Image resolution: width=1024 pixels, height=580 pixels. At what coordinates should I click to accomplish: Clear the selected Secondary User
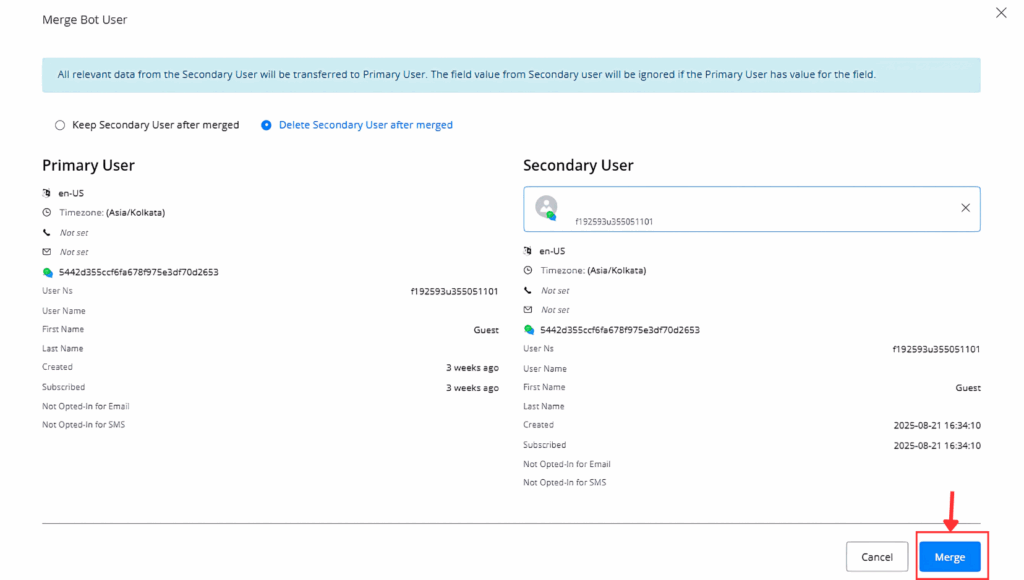point(965,208)
